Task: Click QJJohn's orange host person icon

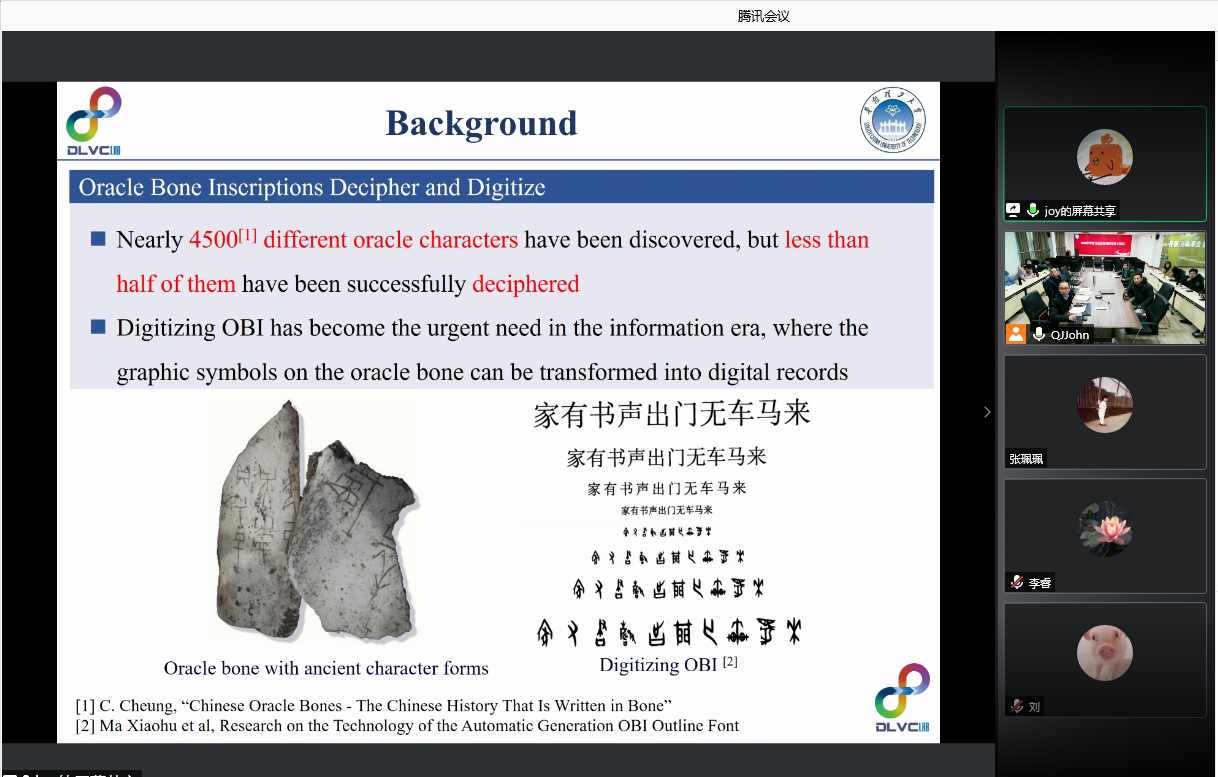Action: coord(1016,334)
